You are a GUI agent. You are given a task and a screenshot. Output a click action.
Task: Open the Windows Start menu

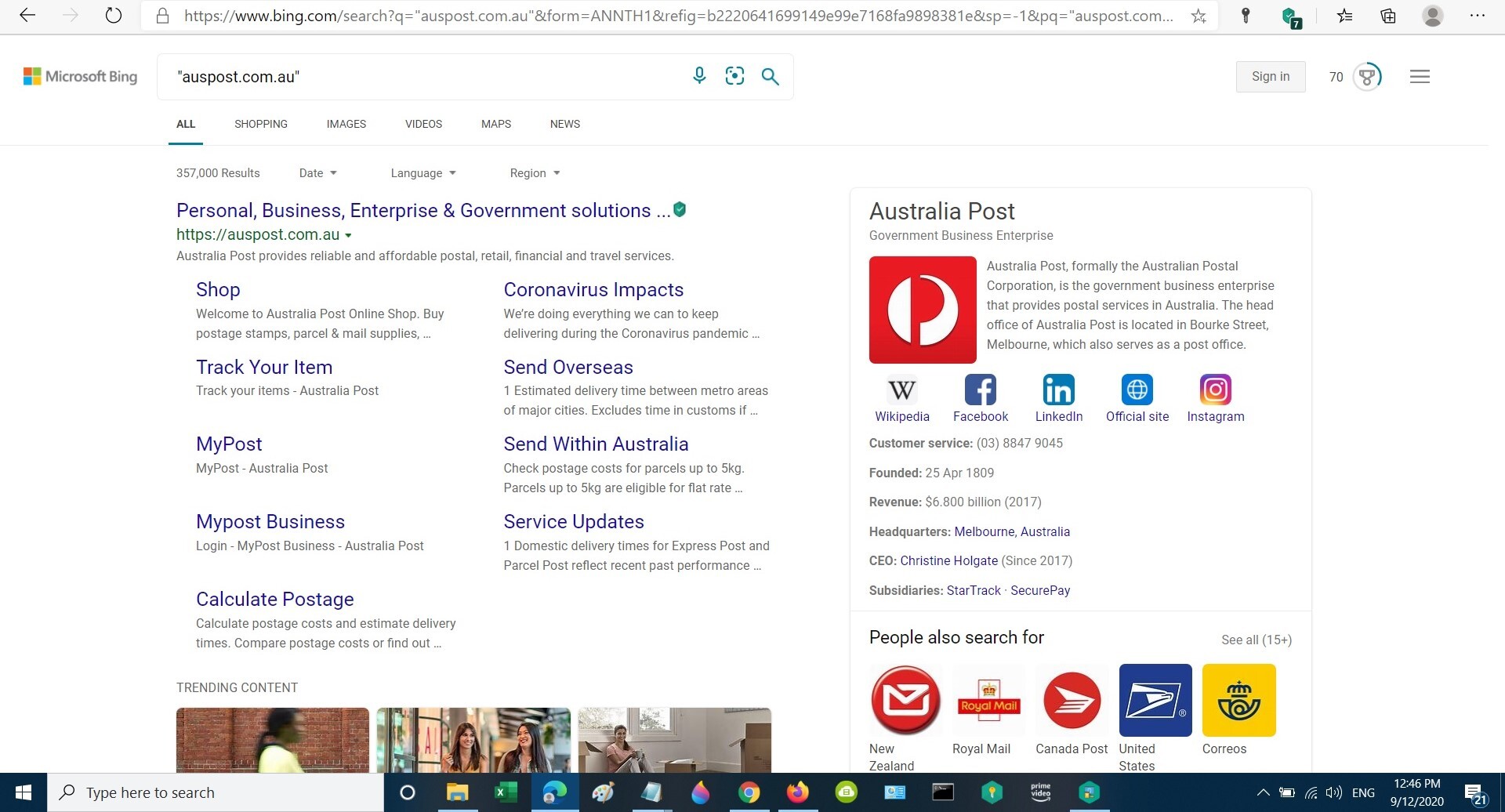coord(24,792)
